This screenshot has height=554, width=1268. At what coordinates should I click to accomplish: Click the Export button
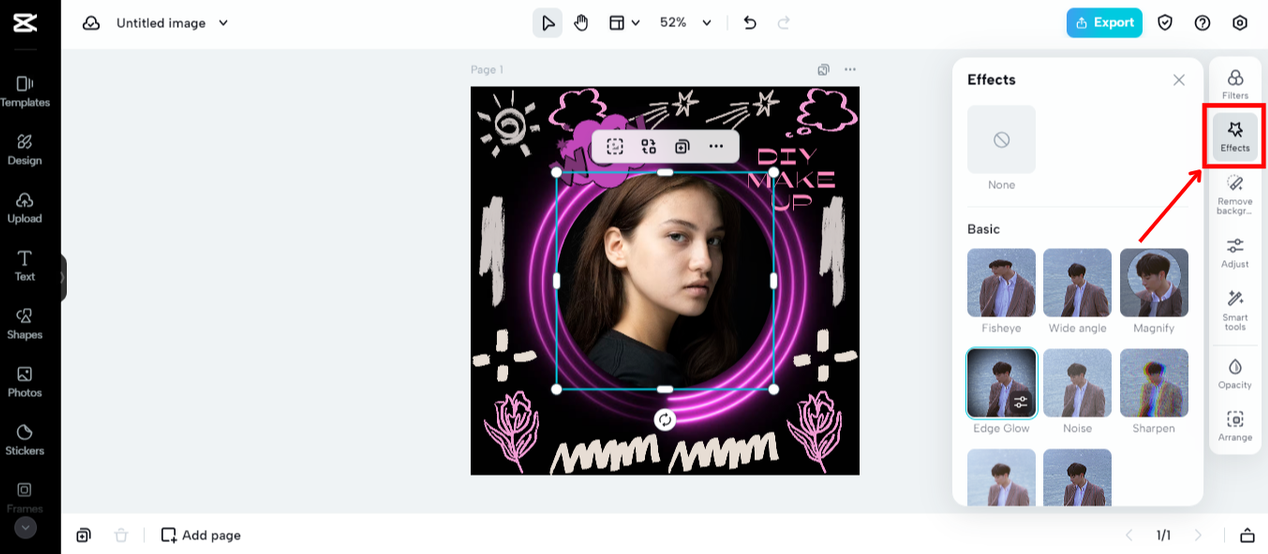pos(1104,23)
